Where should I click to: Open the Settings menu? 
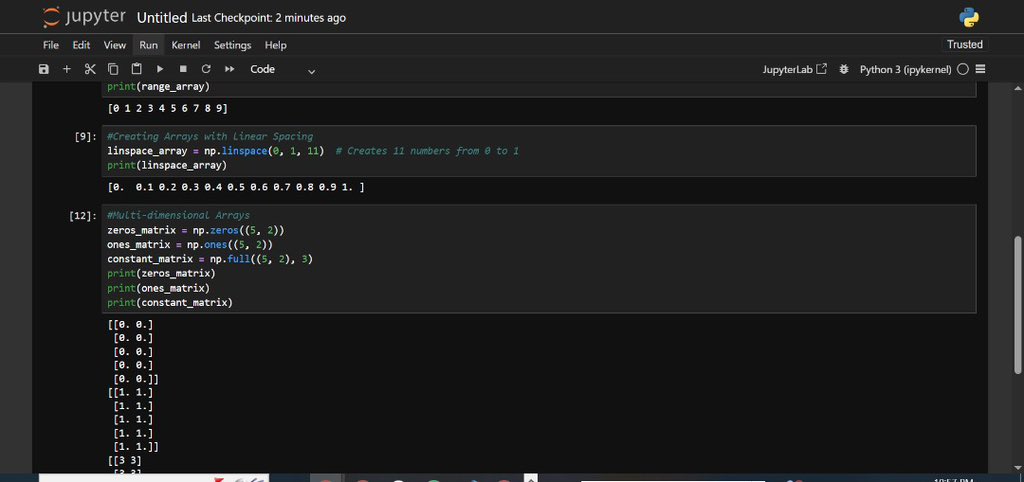232,45
